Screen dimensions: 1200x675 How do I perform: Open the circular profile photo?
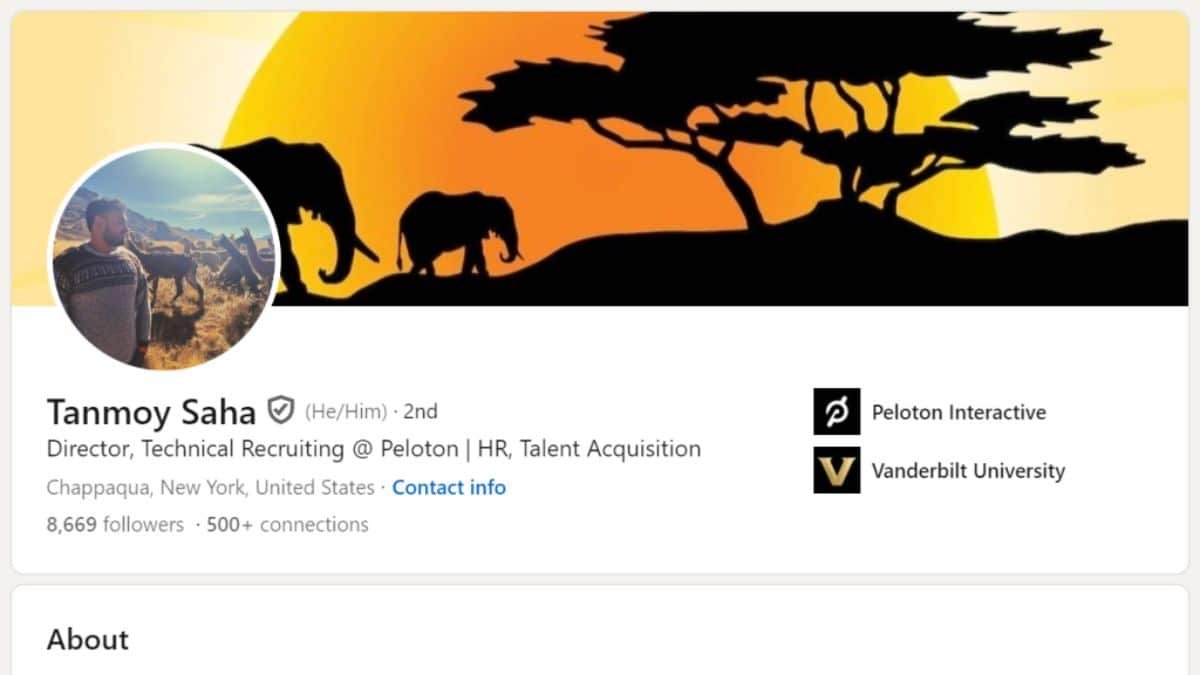pos(163,257)
